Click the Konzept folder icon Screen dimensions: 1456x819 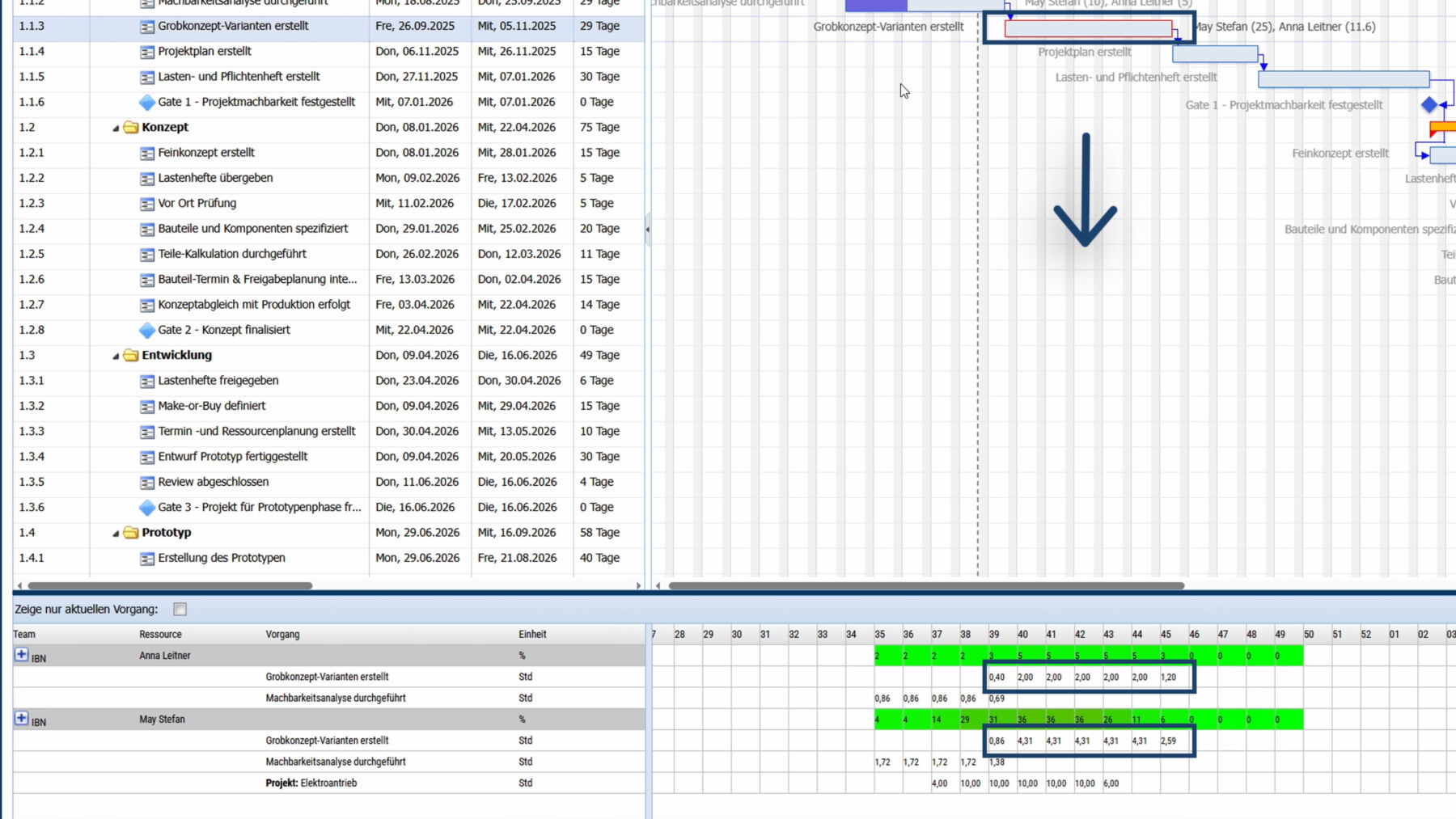click(130, 128)
